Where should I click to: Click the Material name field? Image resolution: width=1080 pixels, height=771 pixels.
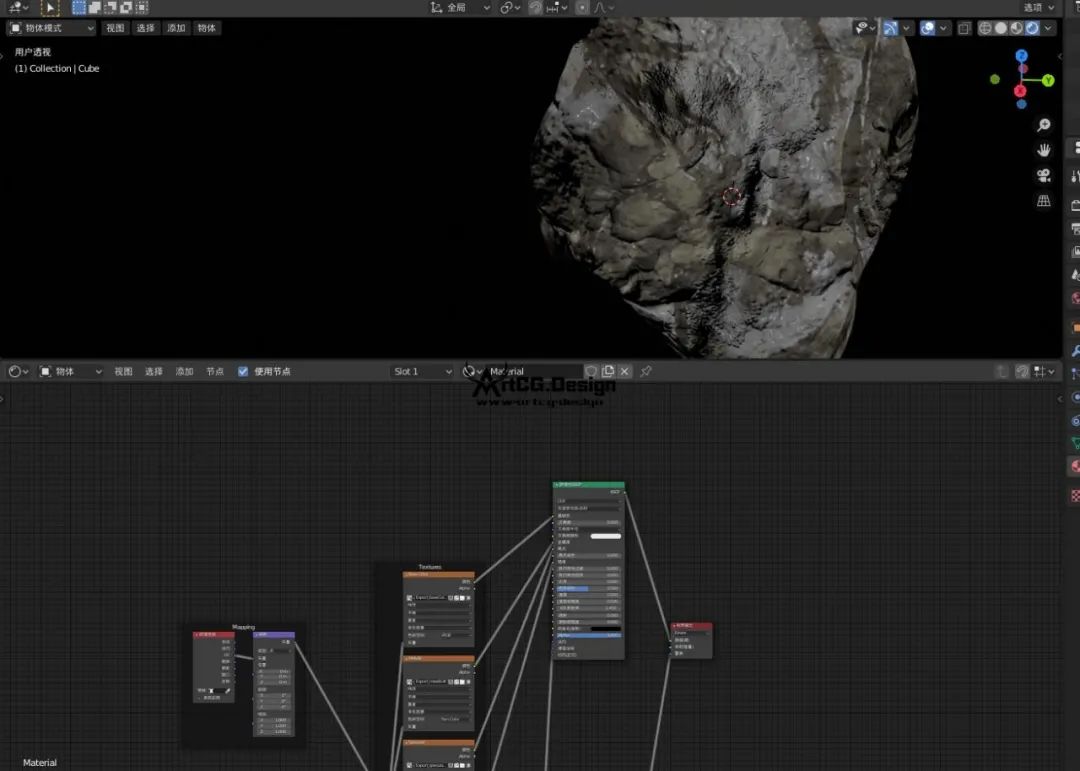coord(532,371)
